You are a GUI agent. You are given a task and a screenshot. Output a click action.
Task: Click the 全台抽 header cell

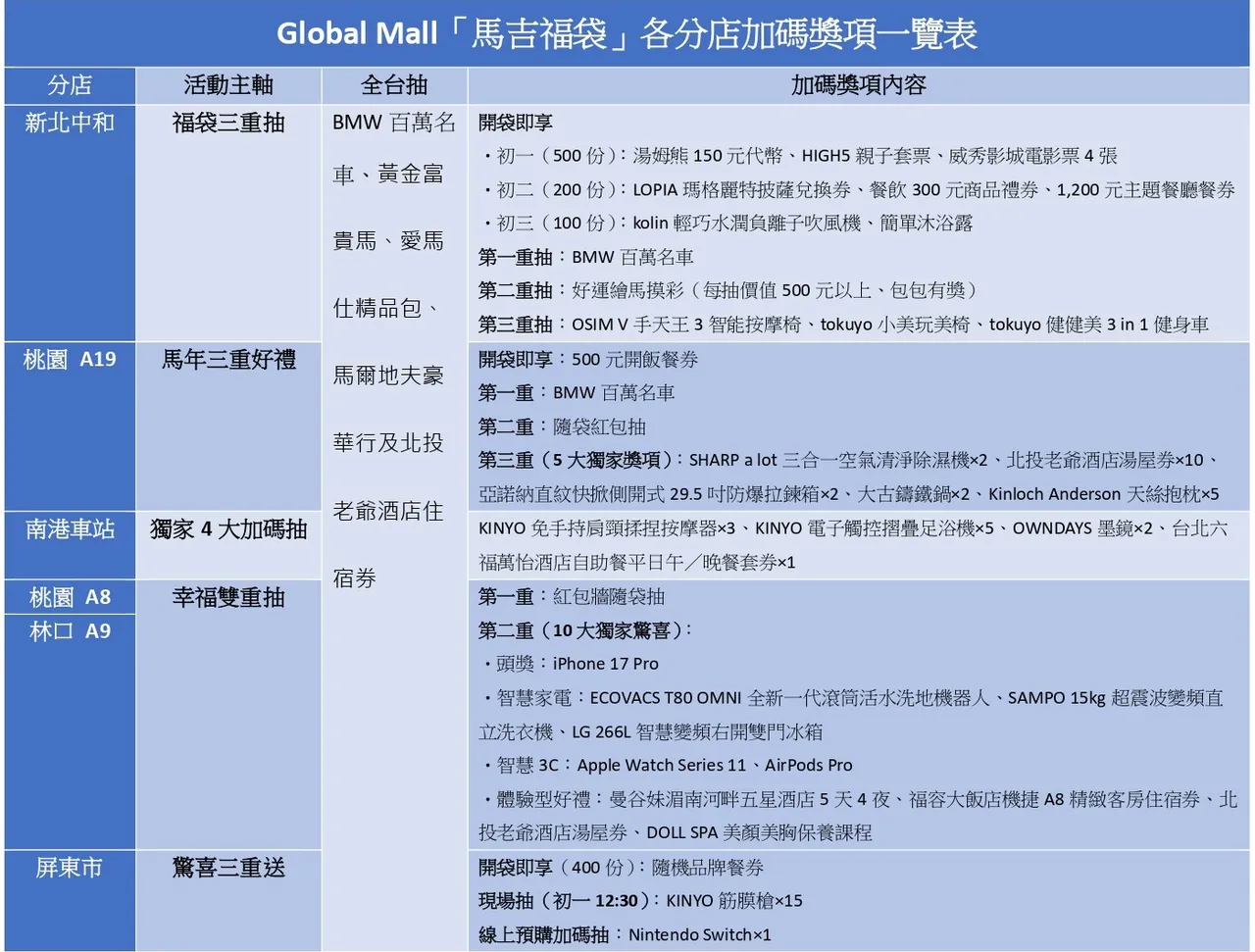tap(393, 85)
